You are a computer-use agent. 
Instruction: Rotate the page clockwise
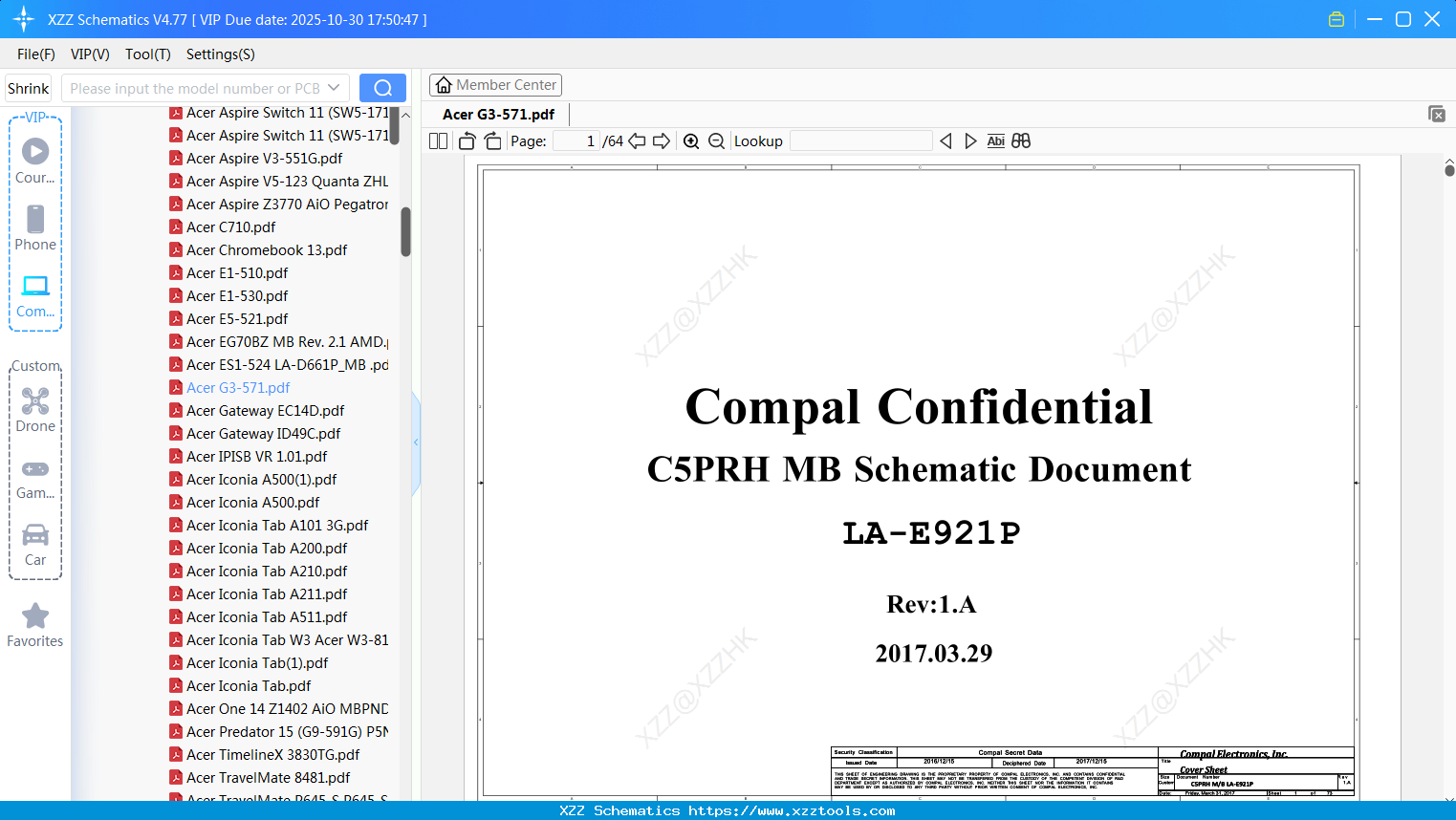point(493,141)
